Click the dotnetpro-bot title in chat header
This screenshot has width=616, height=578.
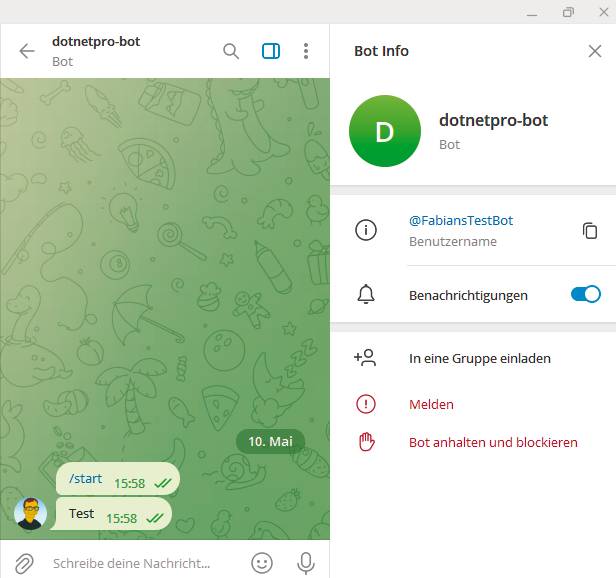pyautogui.click(x=96, y=41)
